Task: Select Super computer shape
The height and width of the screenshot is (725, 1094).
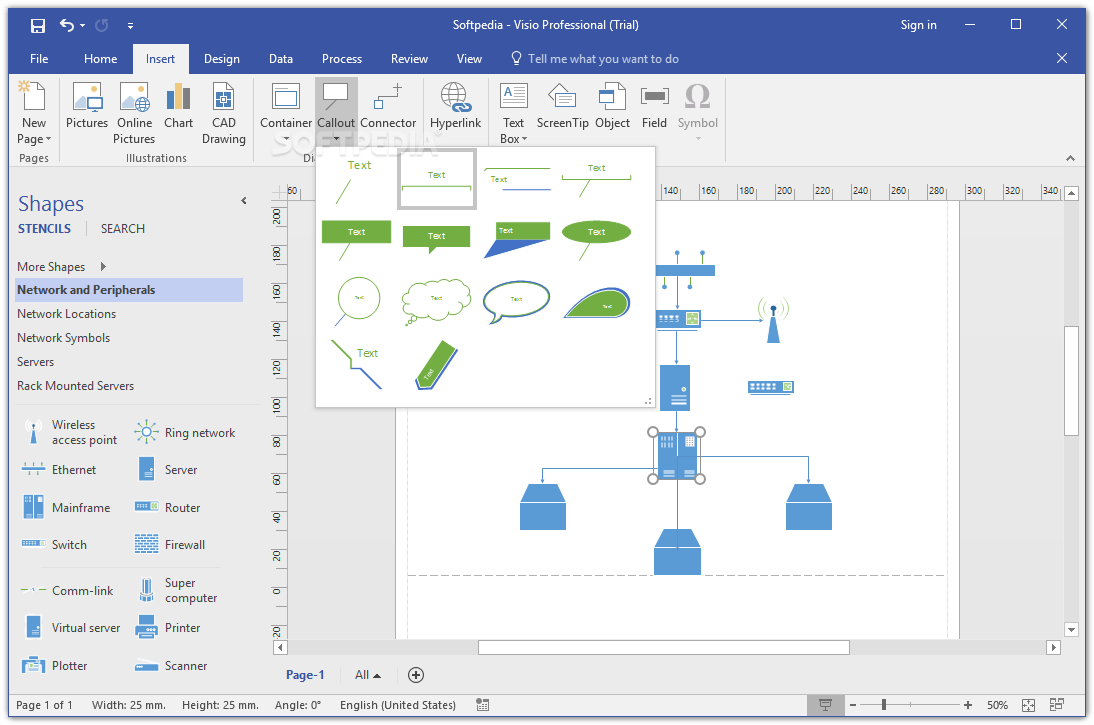Action: (177, 590)
